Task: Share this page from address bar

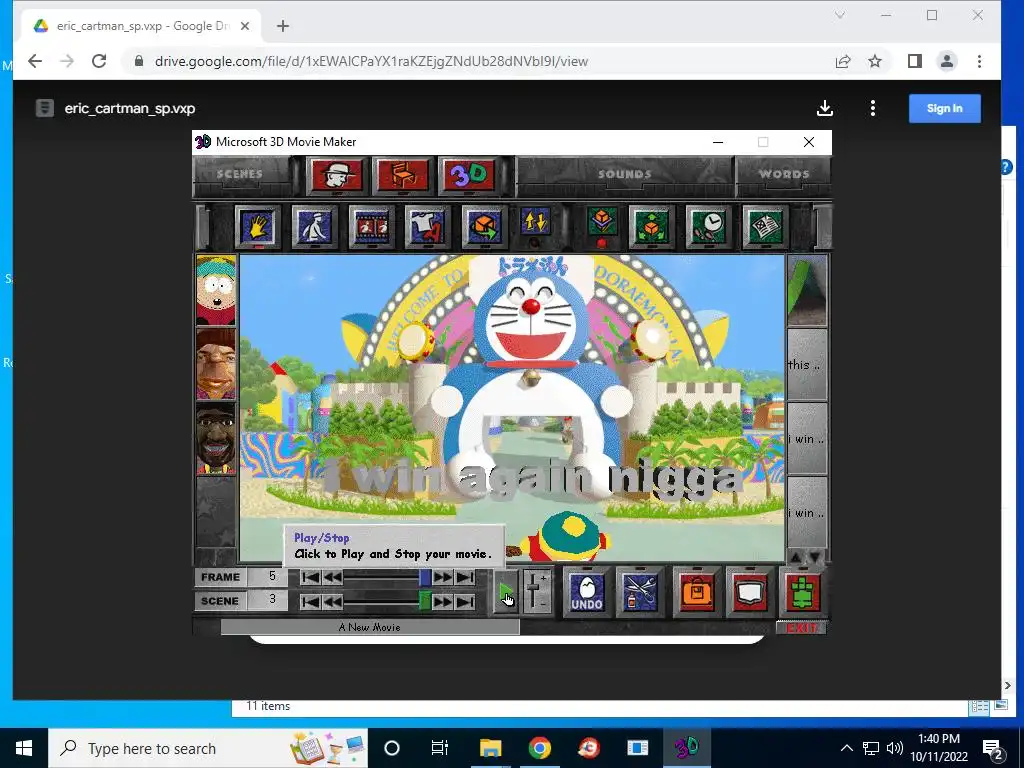Action: coord(843,61)
